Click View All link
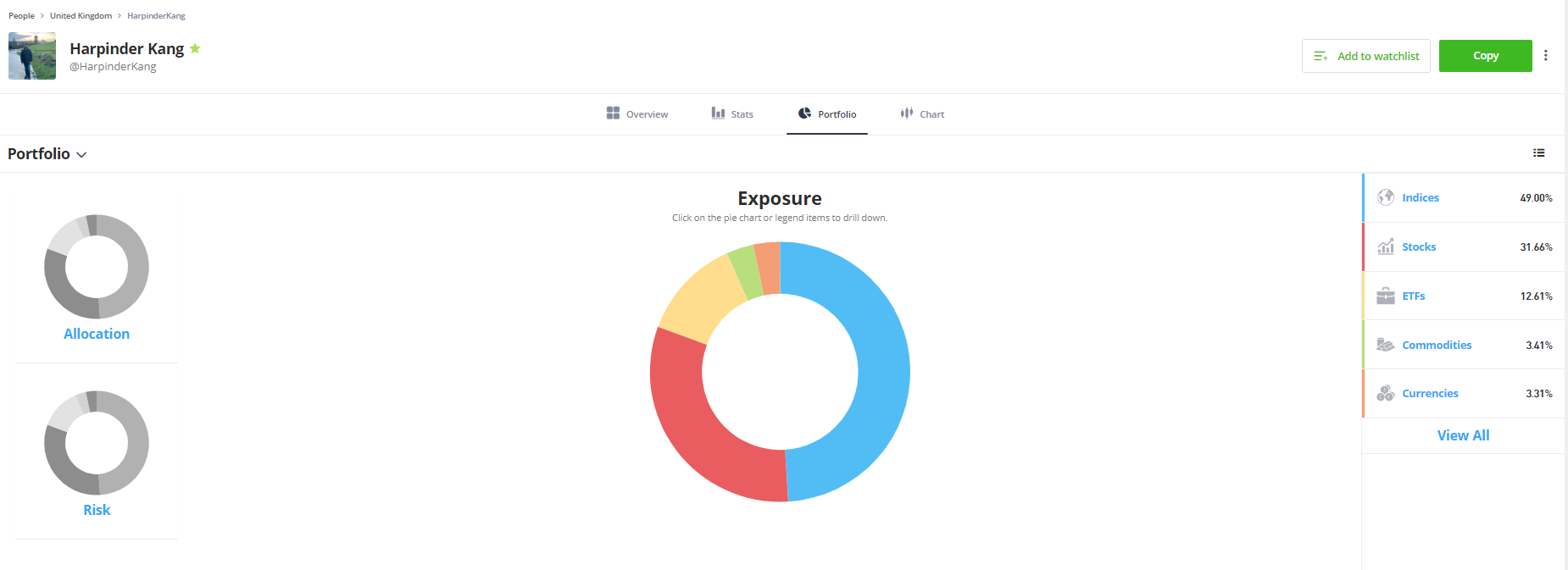 (x=1463, y=435)
